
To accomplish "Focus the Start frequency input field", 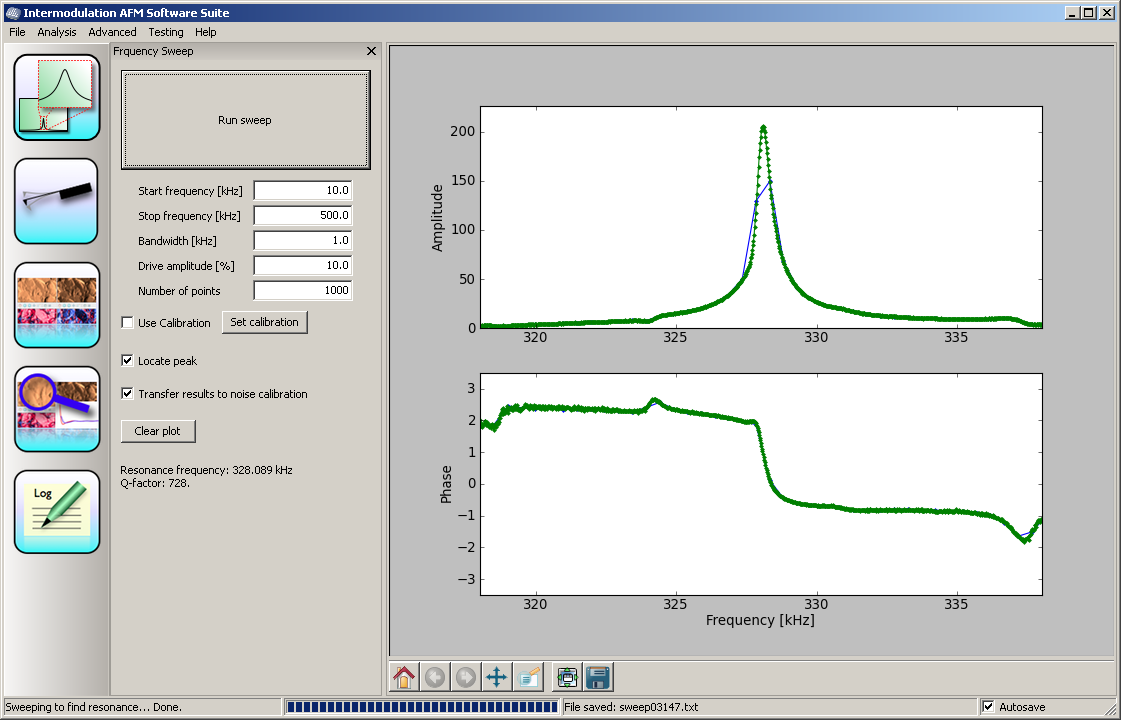I will tap(302, 191).
